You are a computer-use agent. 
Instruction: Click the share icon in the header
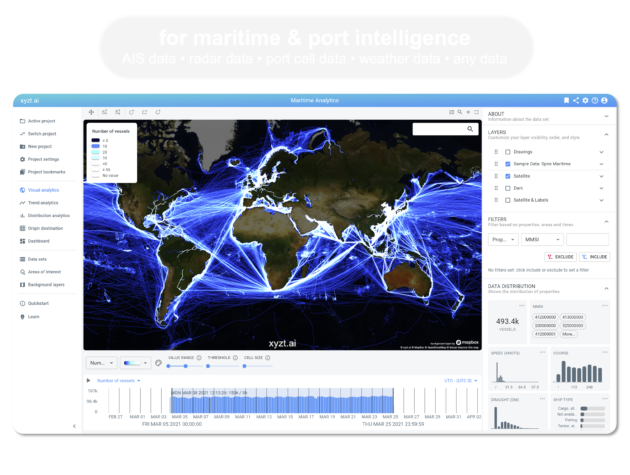point(576,100)
